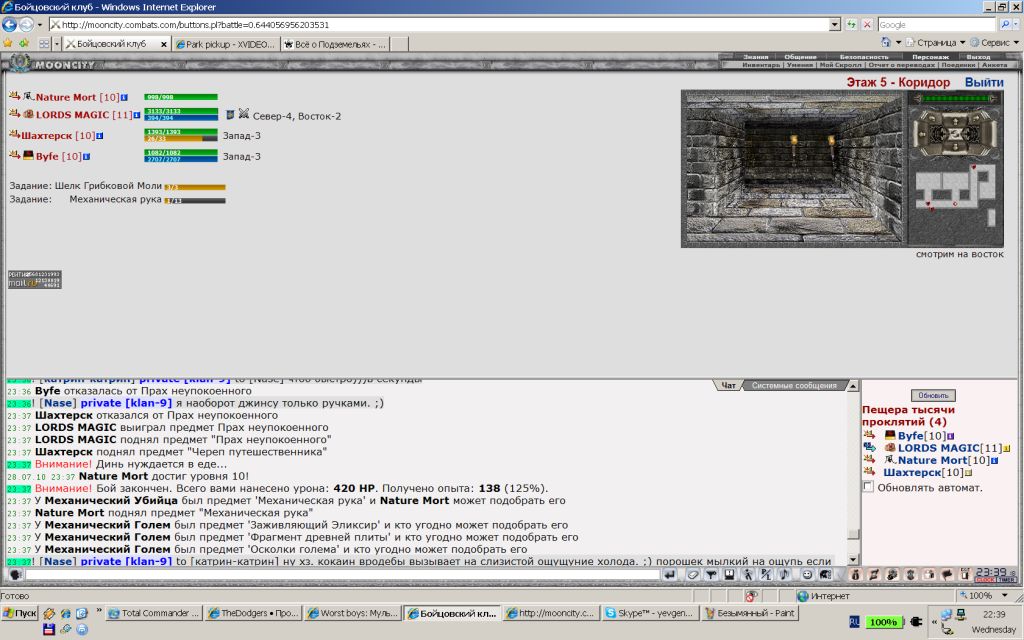This screenshot has height=640, width=1024.
Task: Click the browser Back arrow button
Action: 9,25
